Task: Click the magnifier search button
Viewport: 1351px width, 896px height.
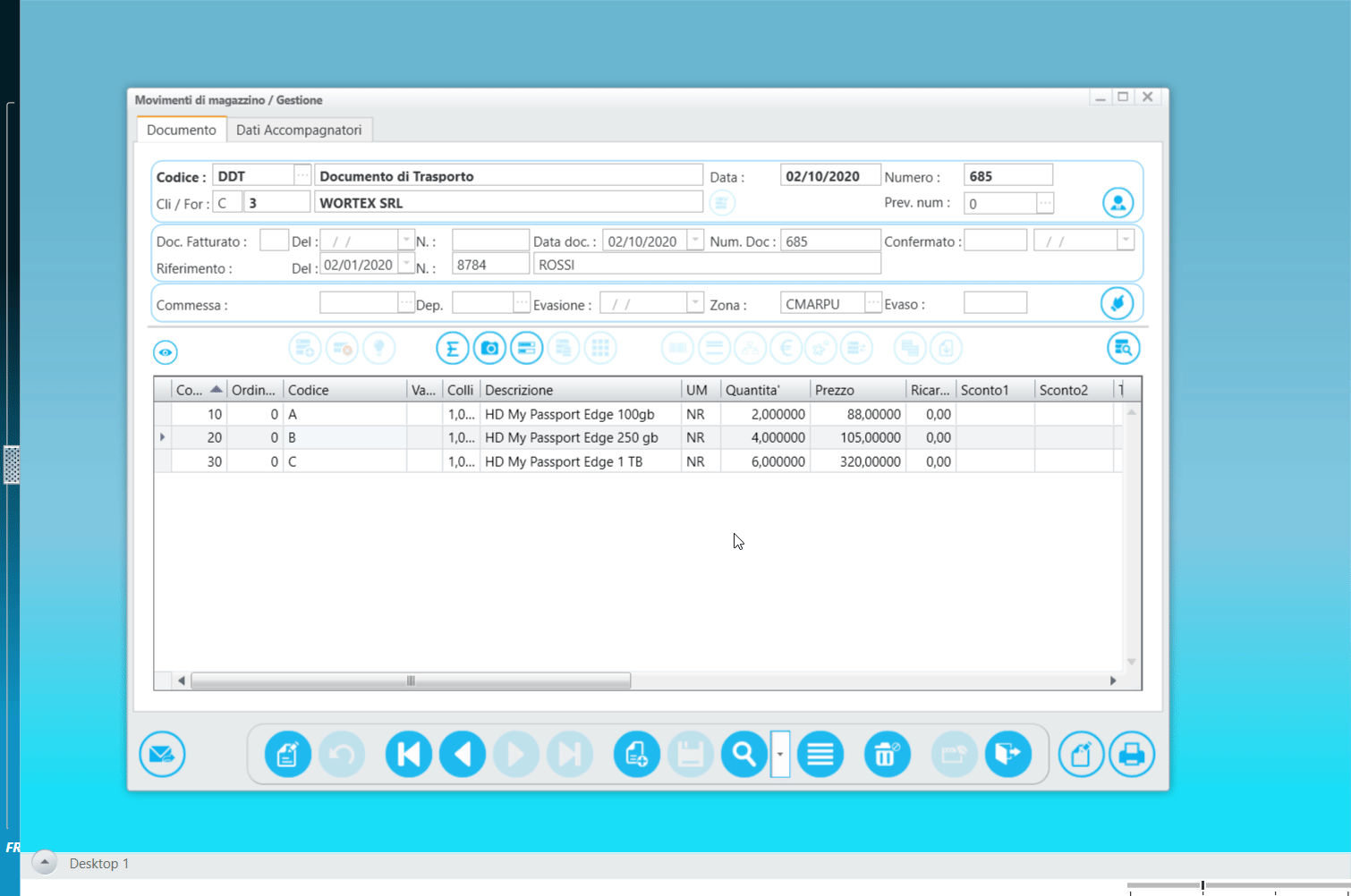Action: coord(743,754)
